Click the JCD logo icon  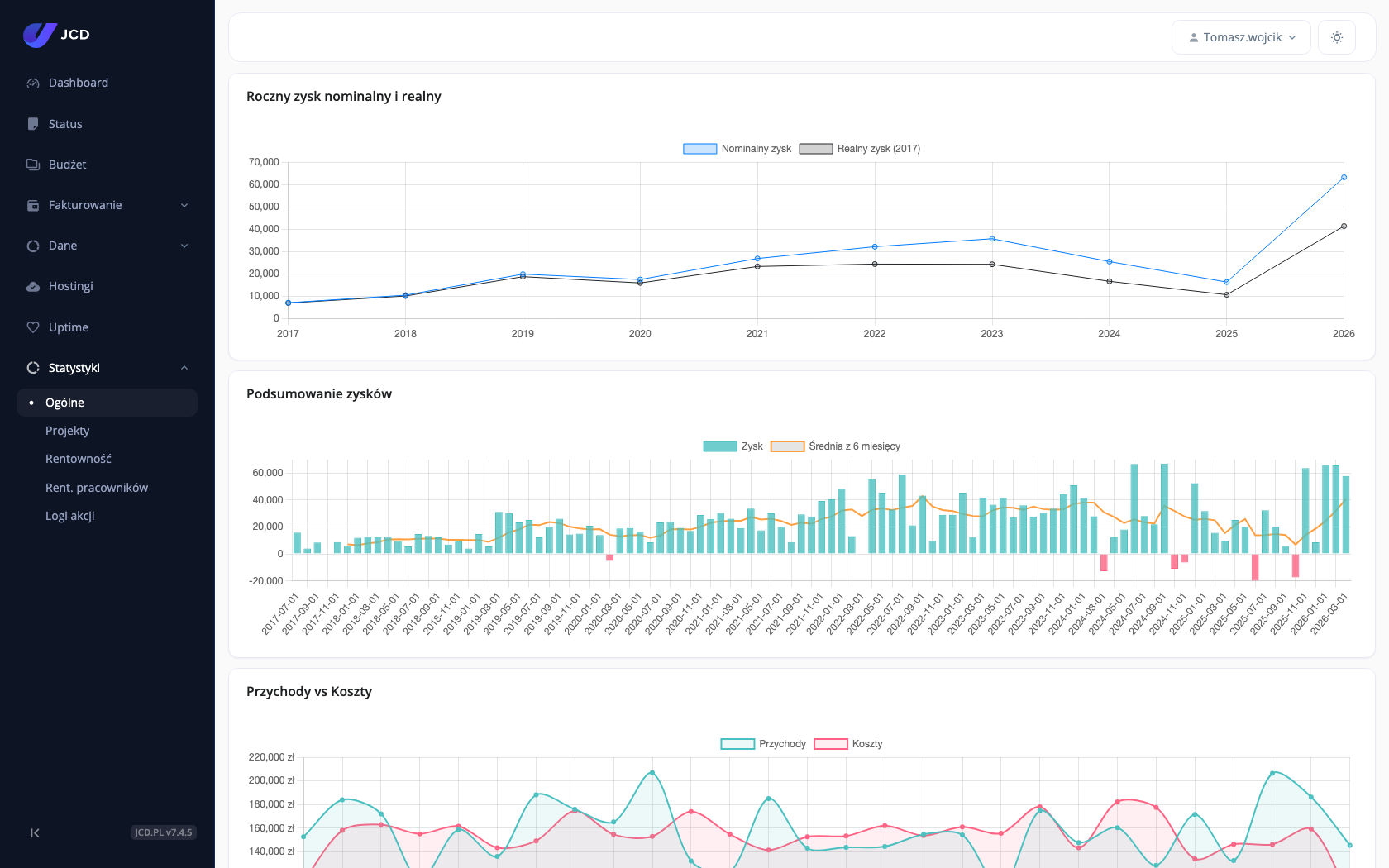tap(40, 35)
